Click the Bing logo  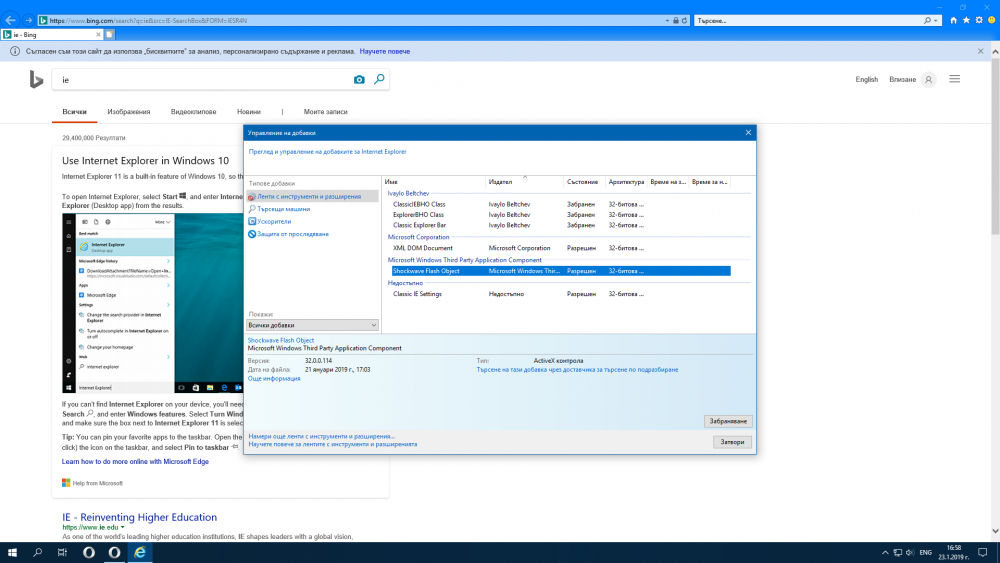[x=36, y=79]
